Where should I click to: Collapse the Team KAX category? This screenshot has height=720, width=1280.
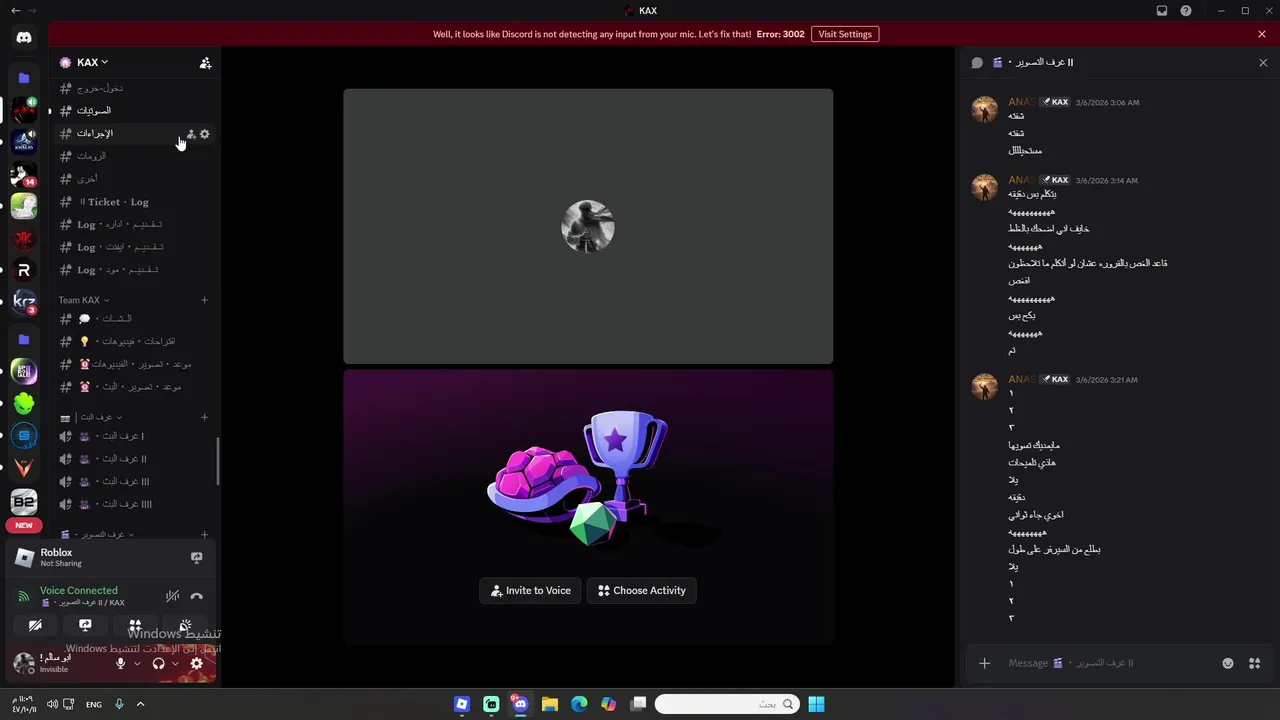coord(84,300)
